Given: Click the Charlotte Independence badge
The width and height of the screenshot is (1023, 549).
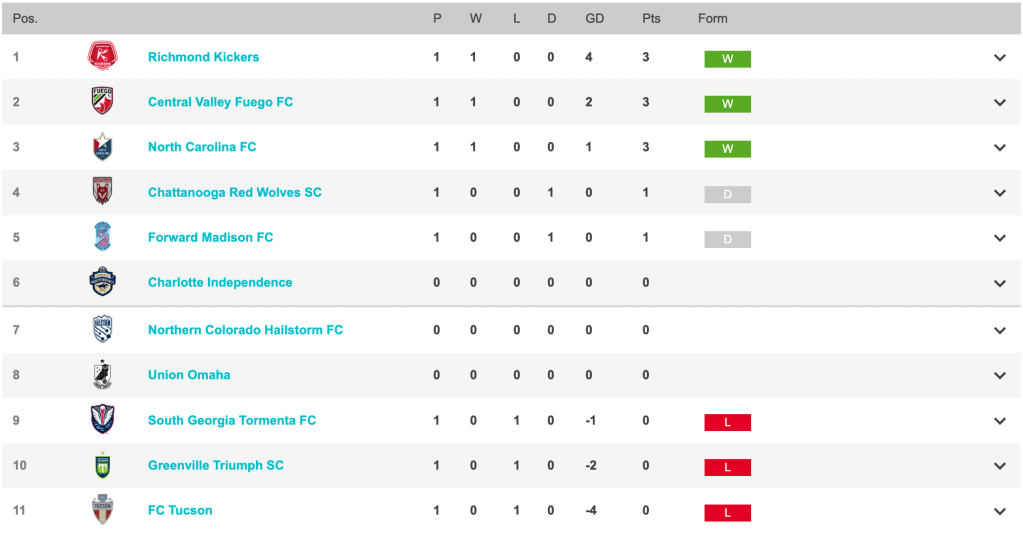Looking at the screenshot, I should [x=102, y=281].
